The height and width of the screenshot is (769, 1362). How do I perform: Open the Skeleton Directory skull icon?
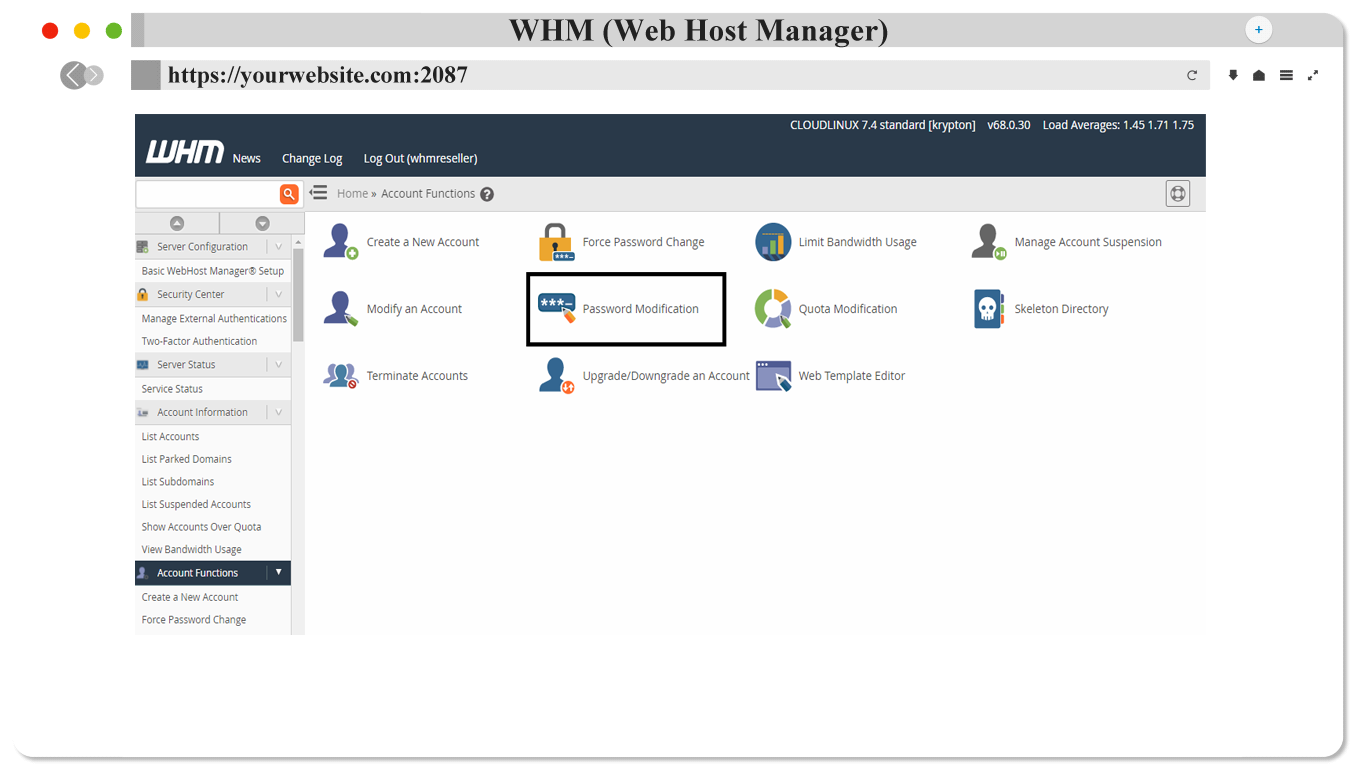click(989, 309)
